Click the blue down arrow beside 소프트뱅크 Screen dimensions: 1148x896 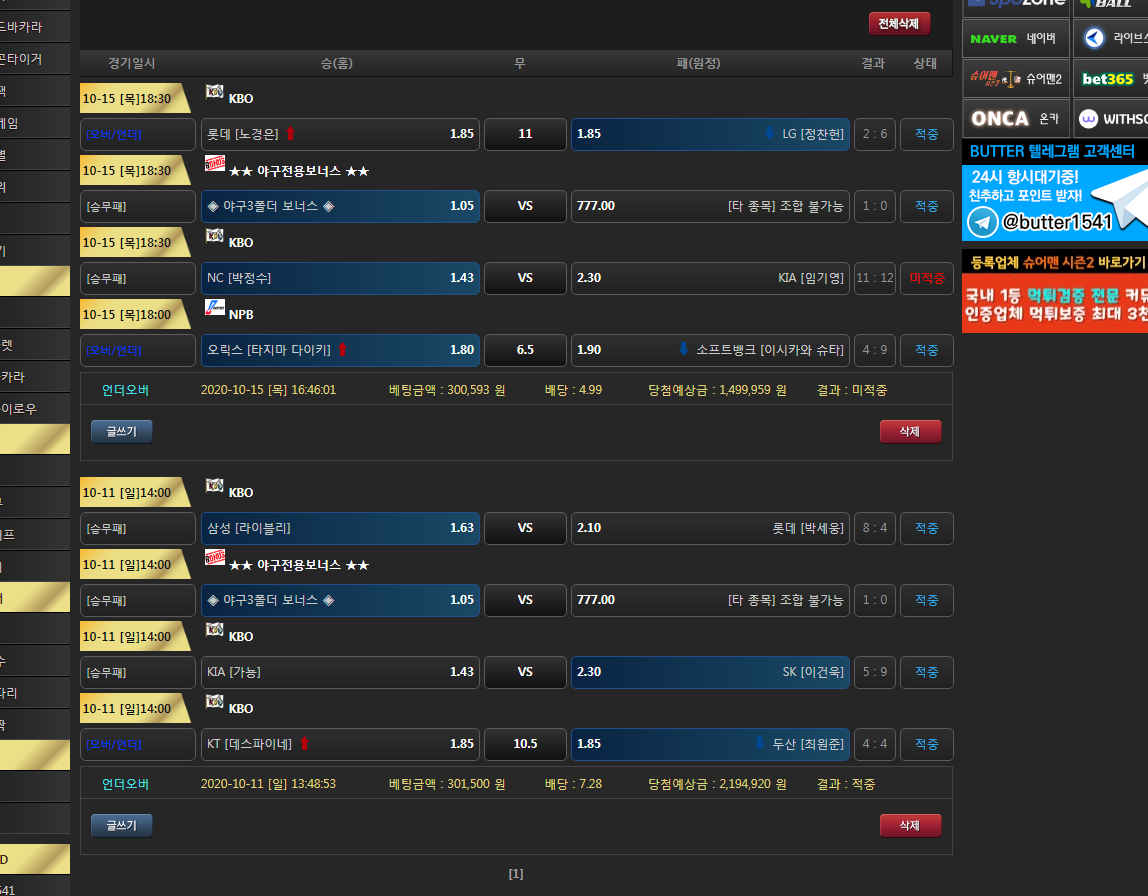684,350
